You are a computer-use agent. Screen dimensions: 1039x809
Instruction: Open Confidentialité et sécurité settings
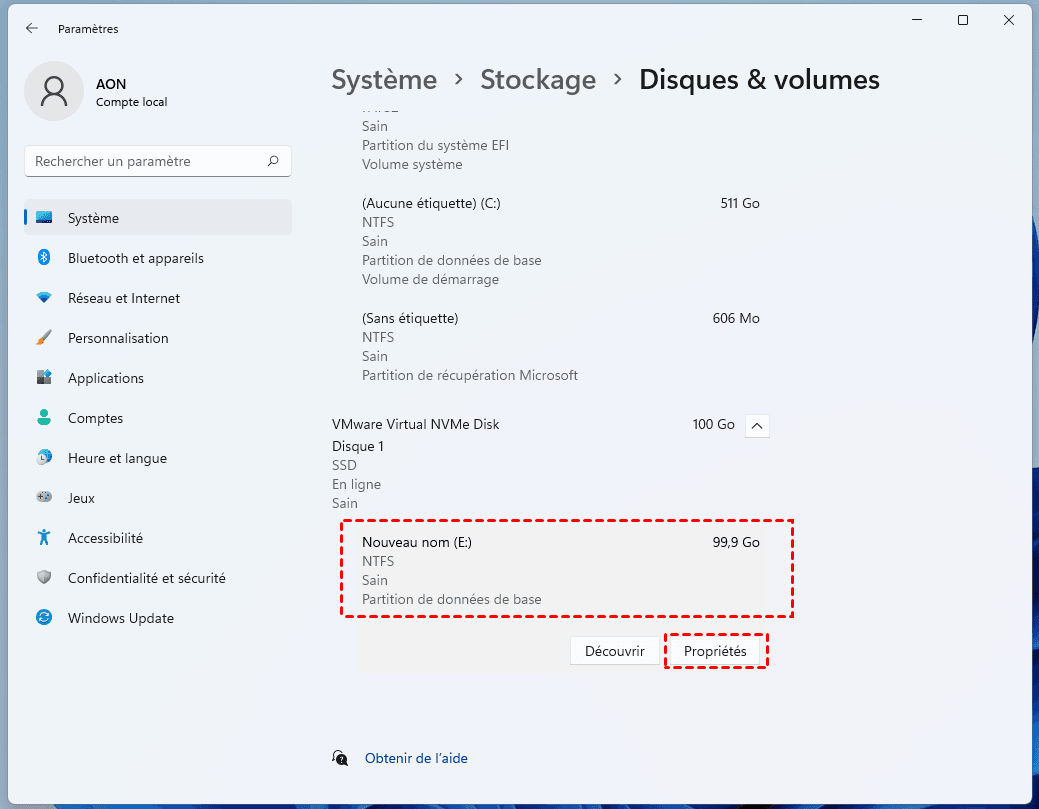click(146, 578)
